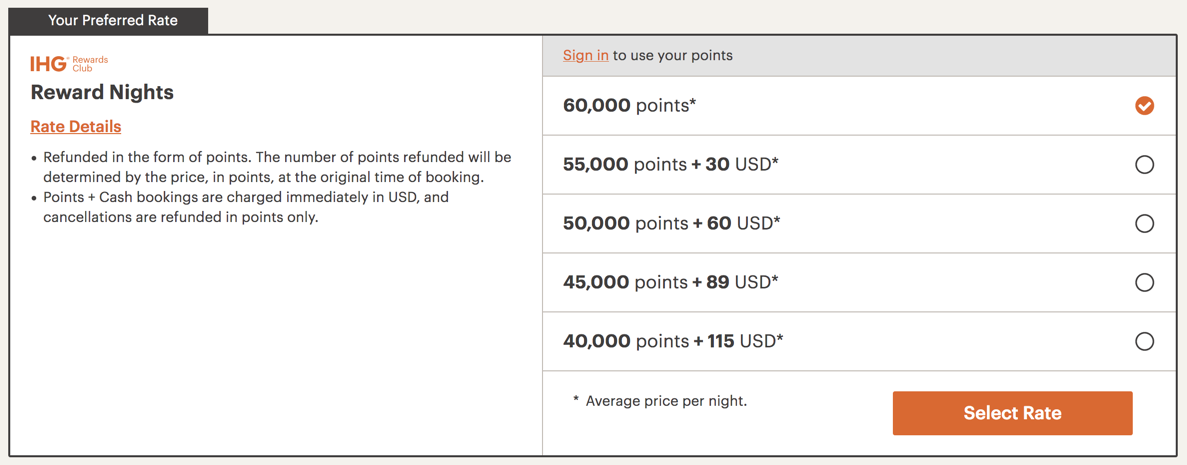The image size is (1187, 465).
Task: Click the "40,000 points + 115 USD*" label text
Action: (673, 341)
